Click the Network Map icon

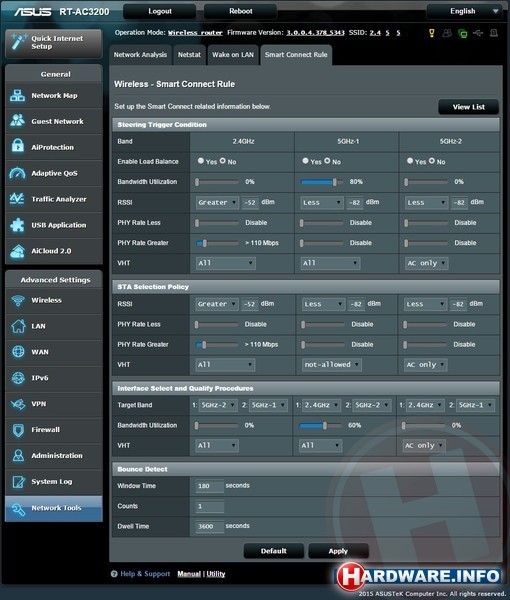point(18,95)
